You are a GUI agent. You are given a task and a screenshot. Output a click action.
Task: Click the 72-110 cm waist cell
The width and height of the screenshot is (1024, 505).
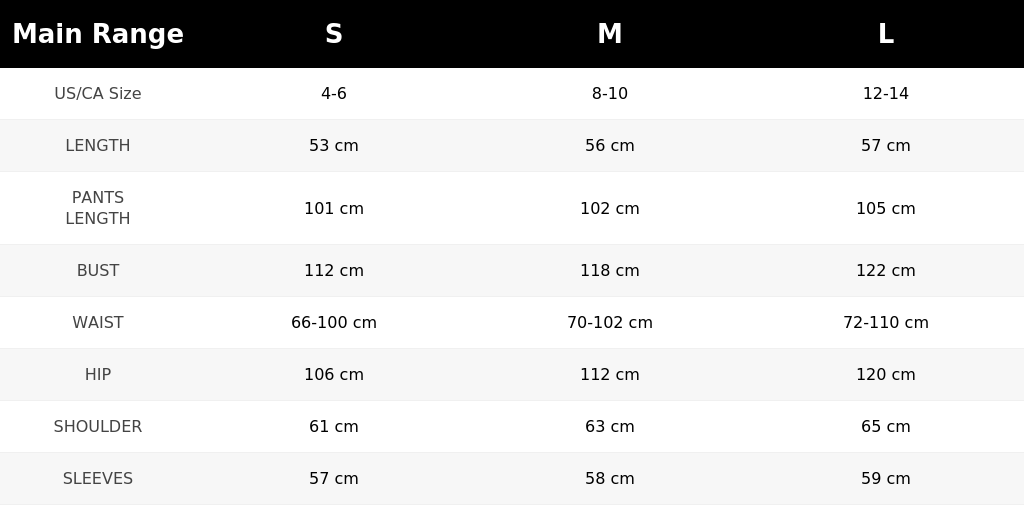[886, 322]
